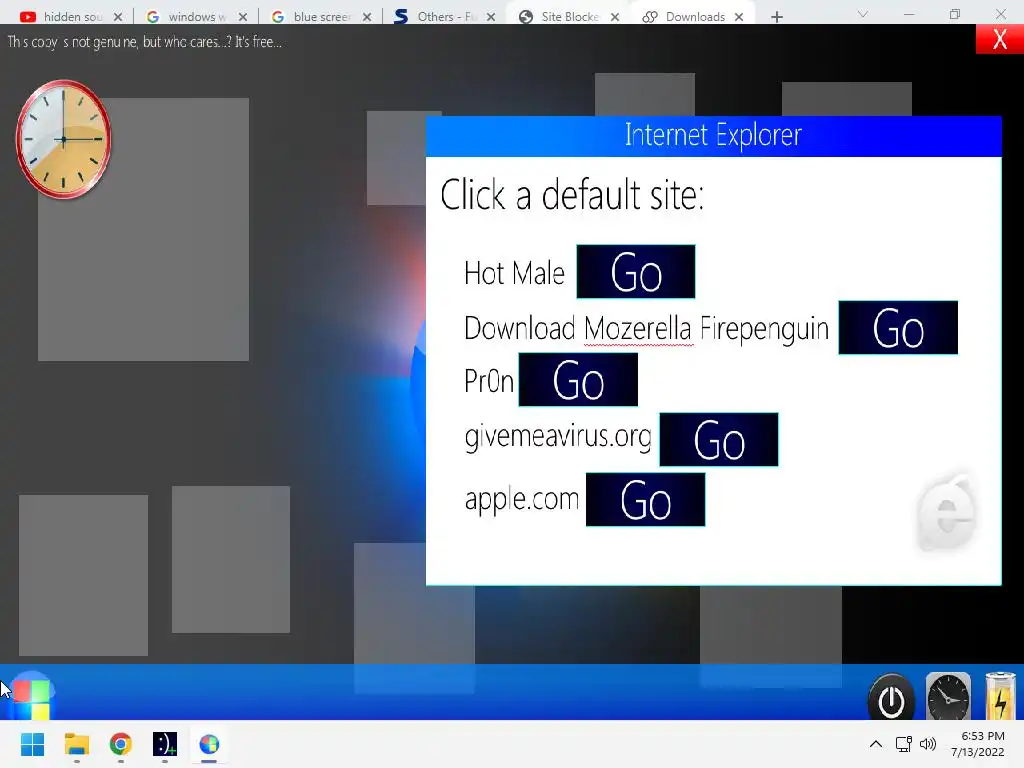1024x768 pixels.
Task: Click the Internet Explorer title bar
Action: pyautogui.click(x=713, y=136)
